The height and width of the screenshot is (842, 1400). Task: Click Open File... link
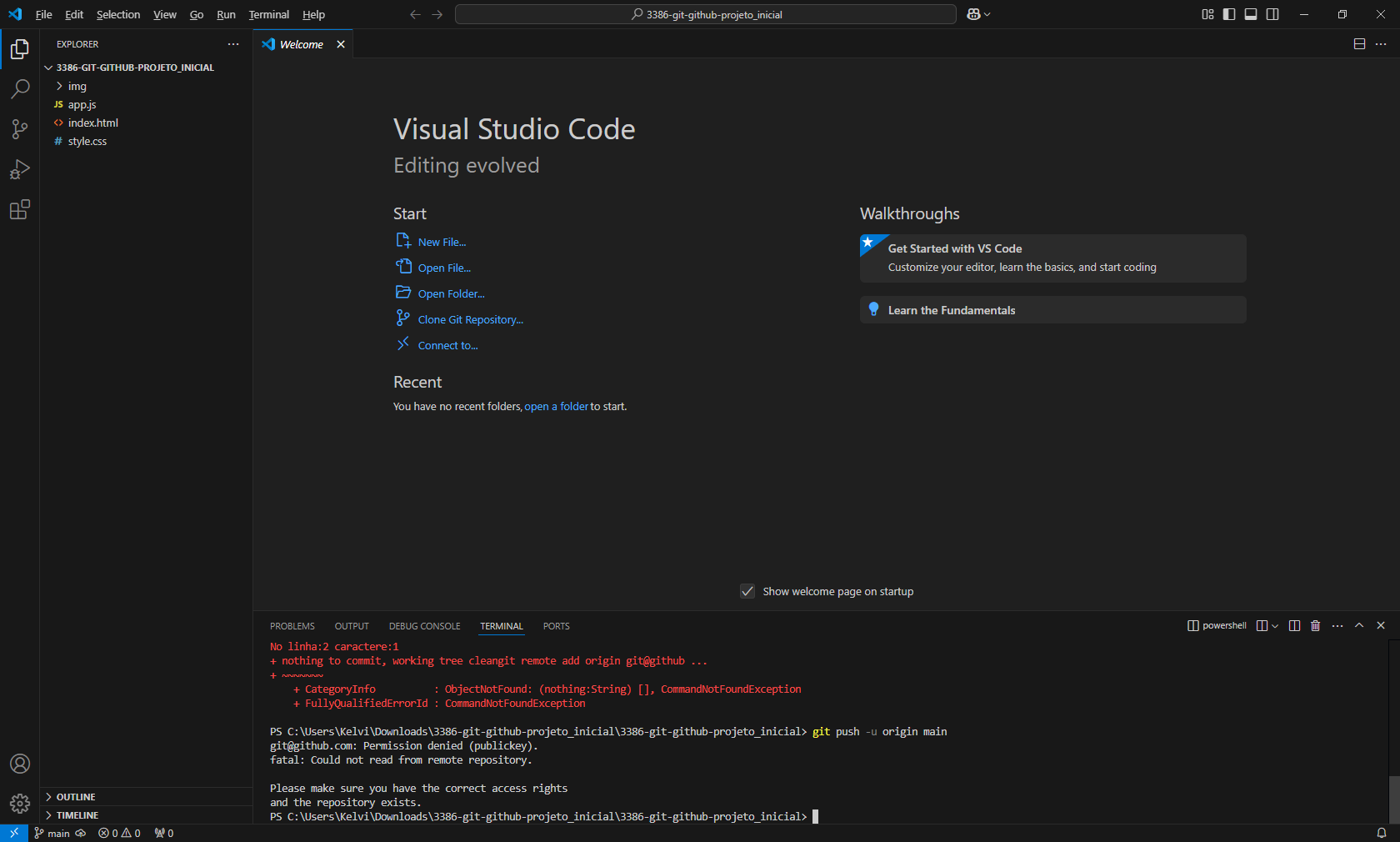click(x=433, y=268)
